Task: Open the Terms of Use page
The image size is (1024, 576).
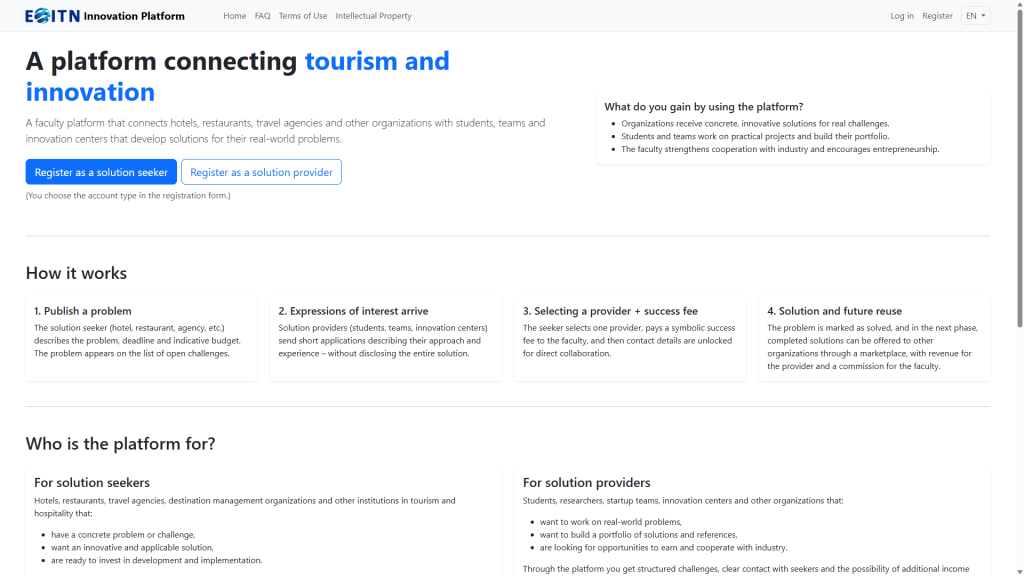Action: click(303, 16)
